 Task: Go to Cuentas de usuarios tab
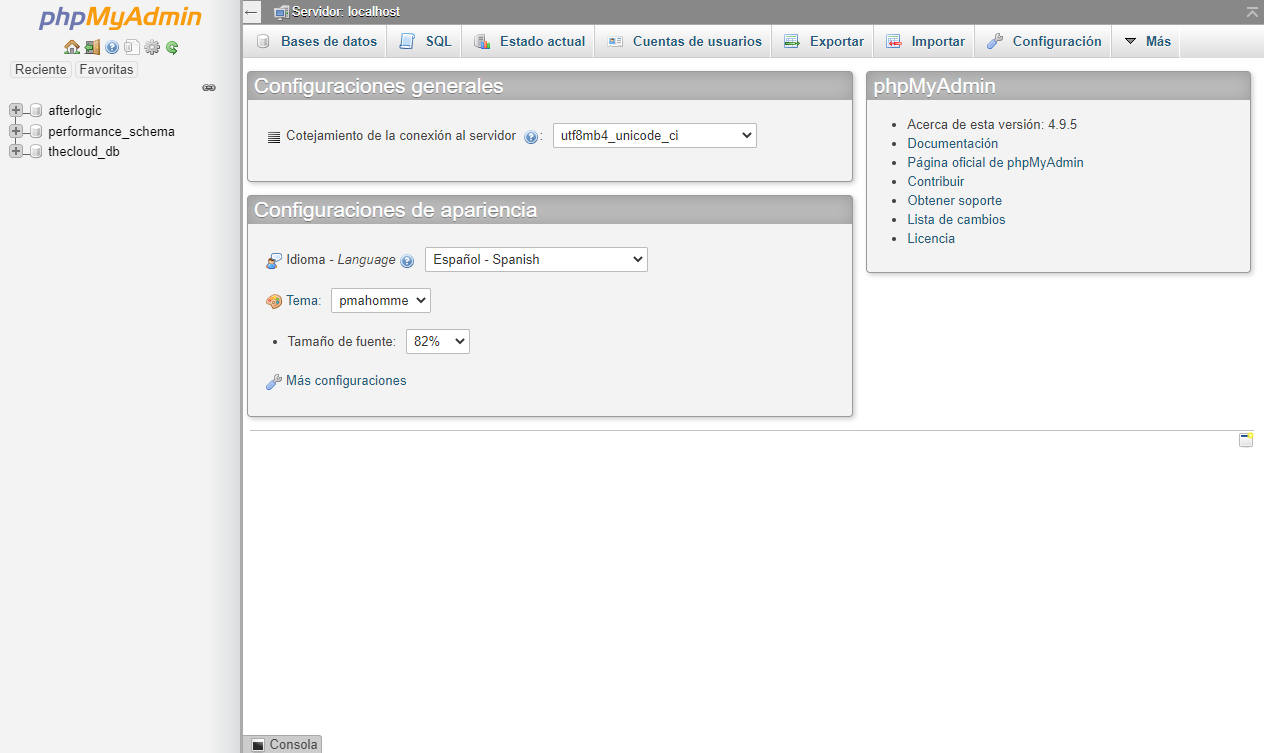[x=683, y=41]
